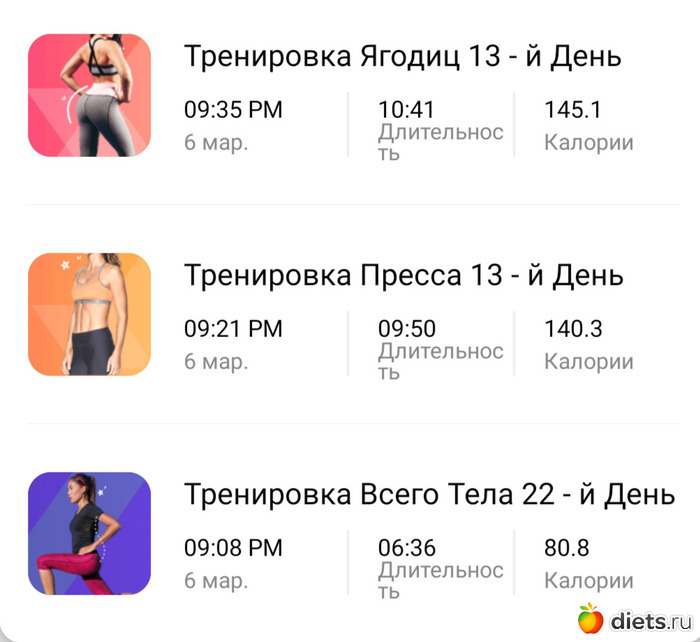Tap the 145.1 calories value

pyautogui.click(x=573, y=110)
